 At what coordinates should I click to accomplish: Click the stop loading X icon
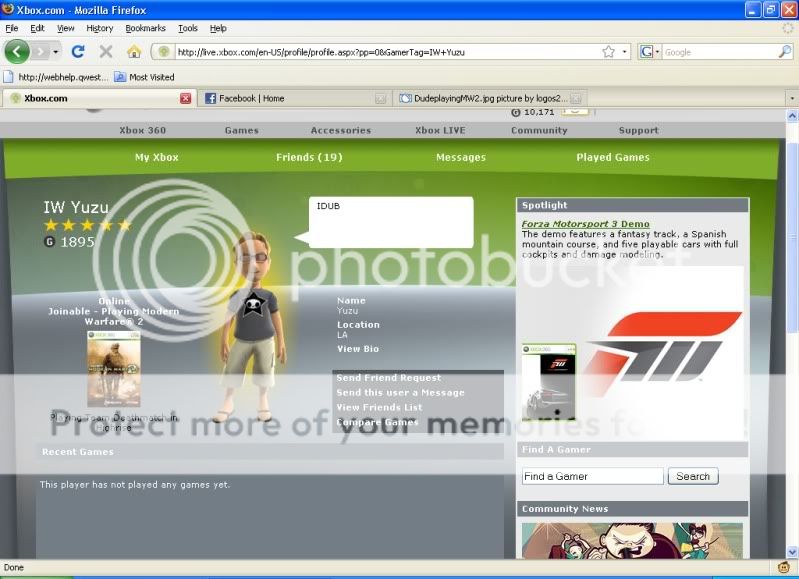tap(106, 51)
